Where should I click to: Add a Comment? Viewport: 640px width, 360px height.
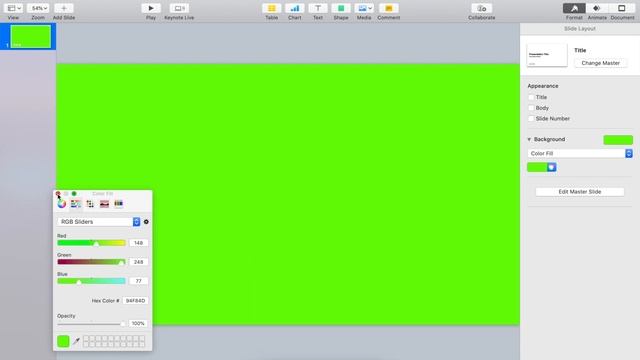[389, 8]
